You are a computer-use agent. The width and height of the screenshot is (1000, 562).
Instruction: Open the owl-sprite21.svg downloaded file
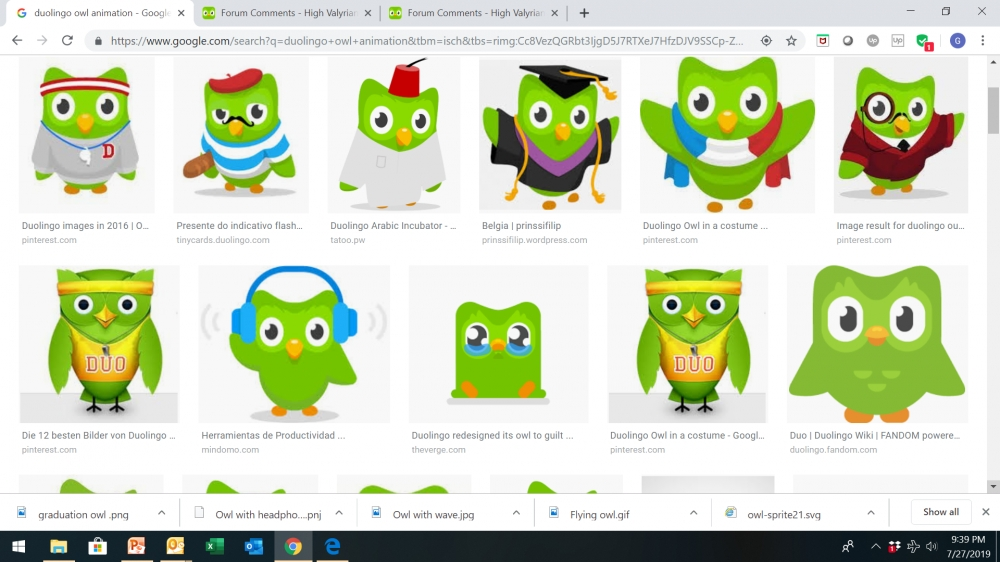click(x=783, y=513)
